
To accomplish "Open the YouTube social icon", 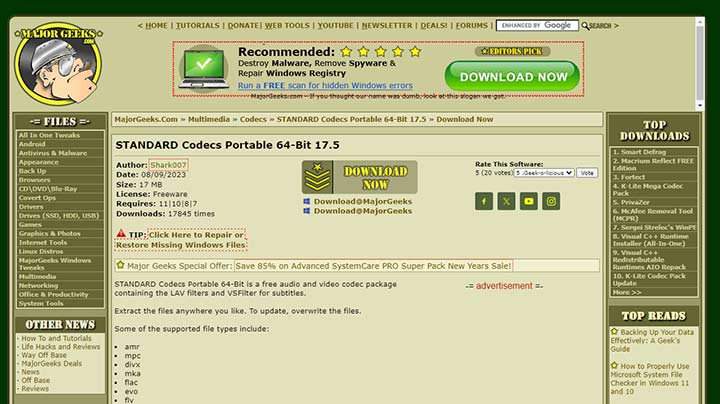I will click(529, 201).
